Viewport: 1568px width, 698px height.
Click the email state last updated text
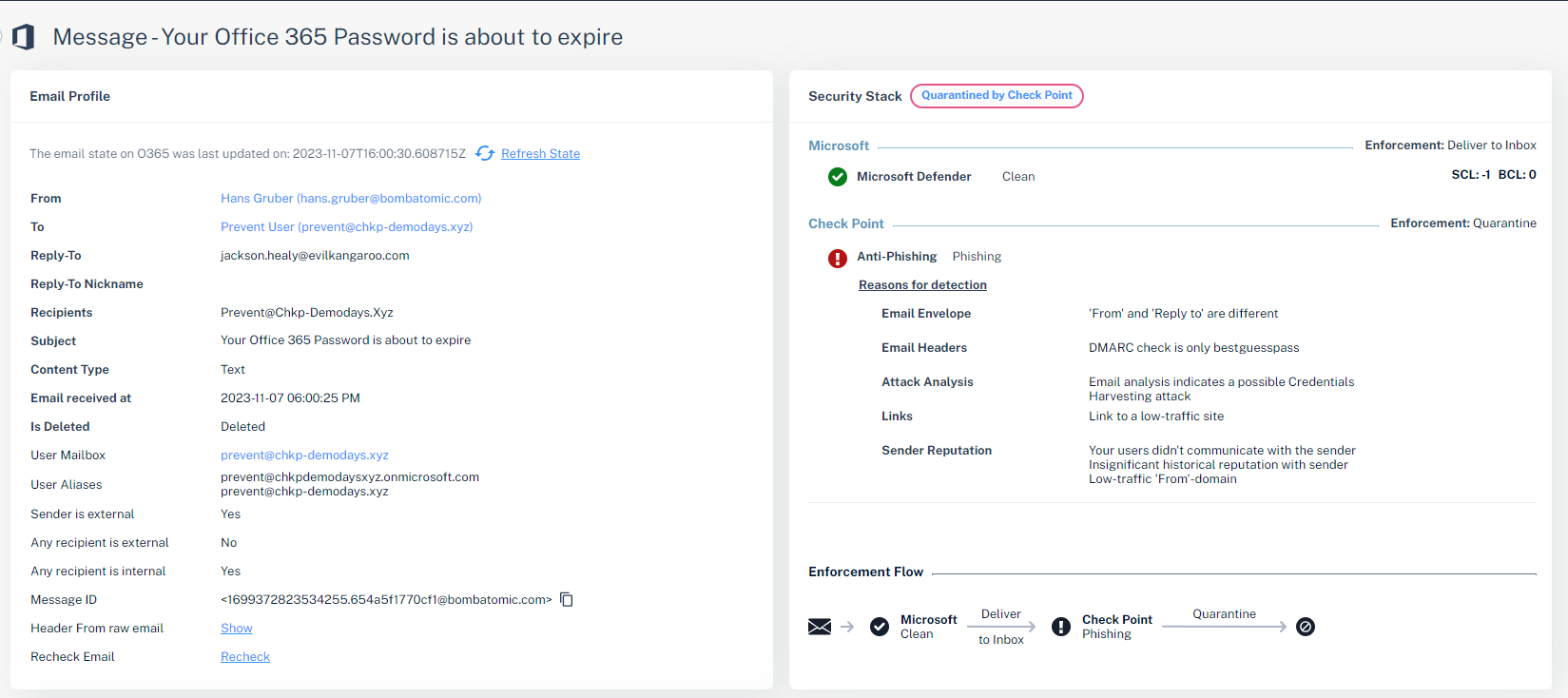pos(247,154)
